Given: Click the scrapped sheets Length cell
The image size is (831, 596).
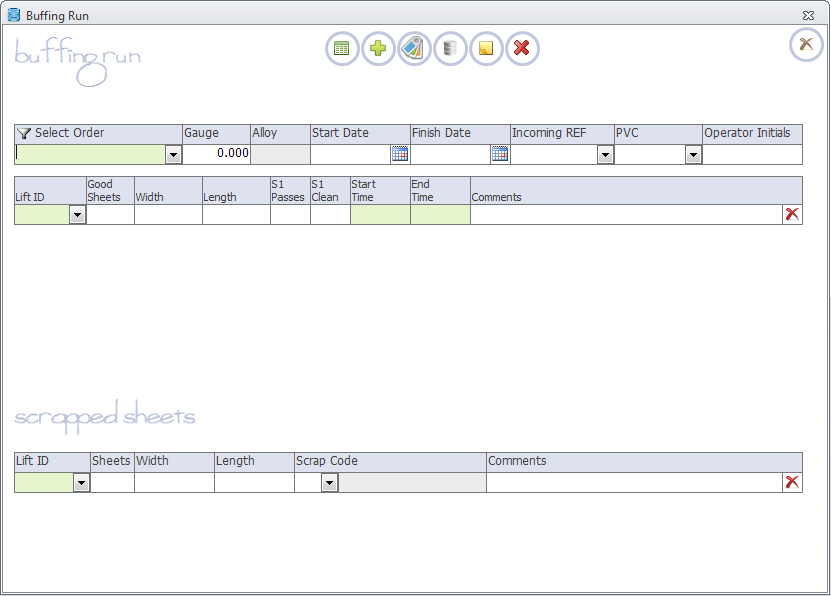Looking at the screenshot, I should tap(254, 483).
